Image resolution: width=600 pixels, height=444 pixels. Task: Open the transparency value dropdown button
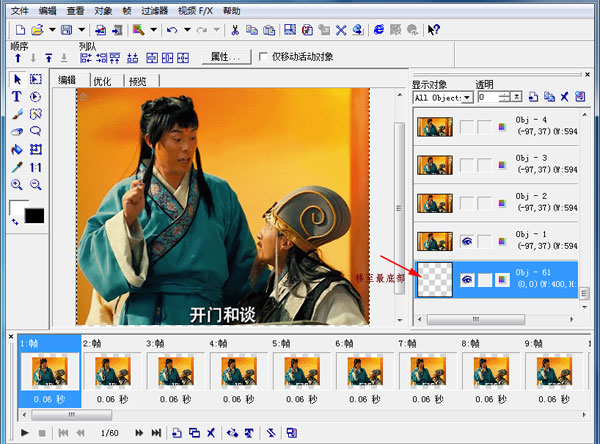click(x=517, y=97)
